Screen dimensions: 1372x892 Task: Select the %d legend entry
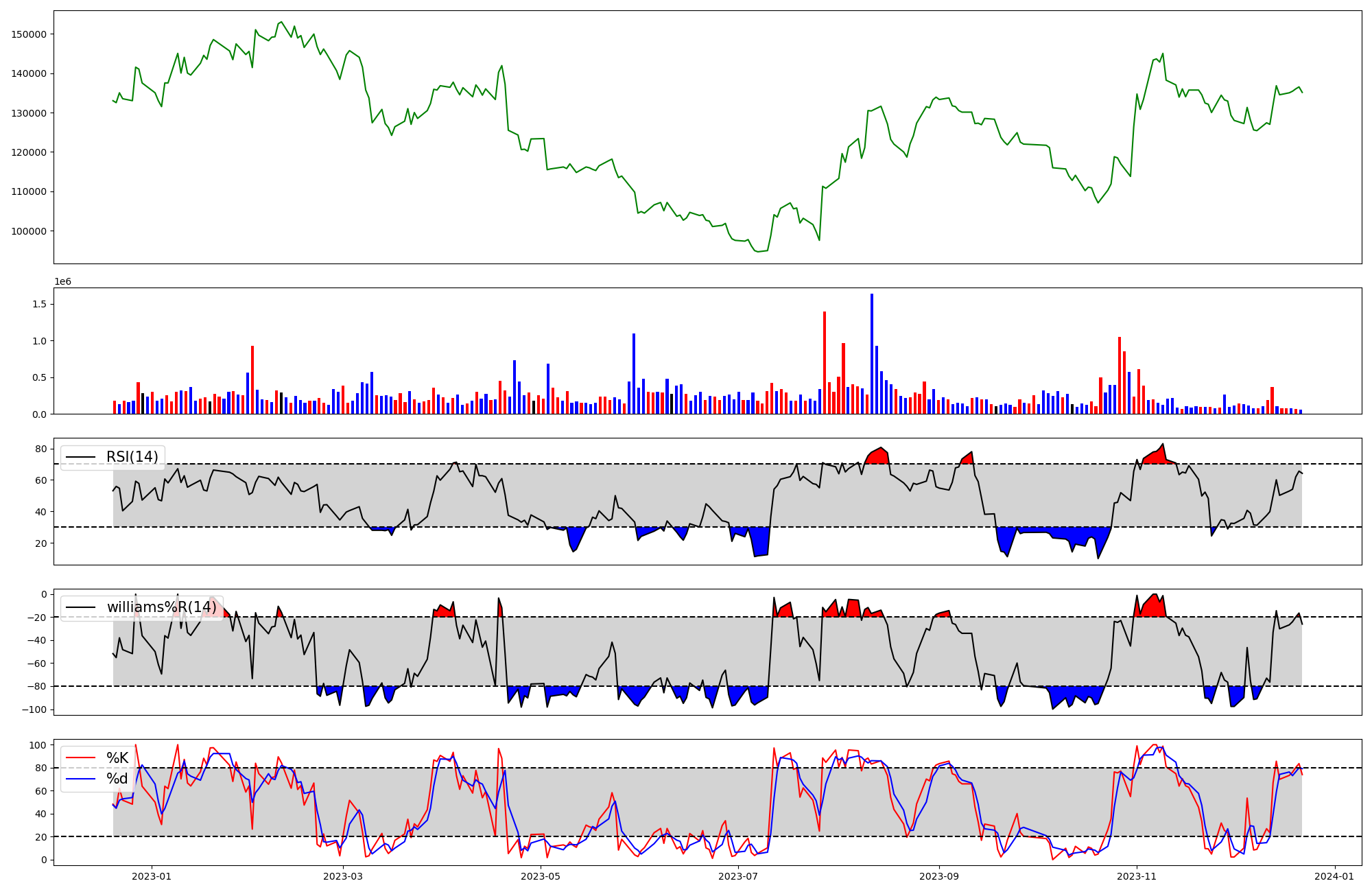117,779
